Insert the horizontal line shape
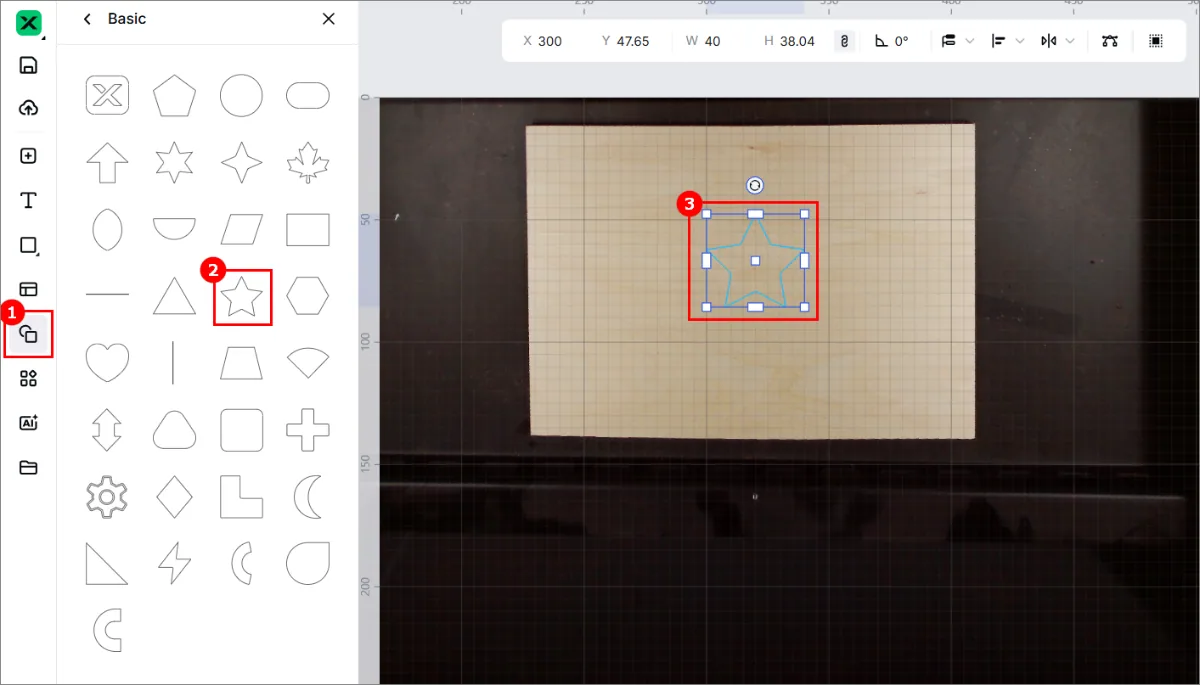Image resolution: width=1200 pixels, height=685 pixels. coord(107,295)
